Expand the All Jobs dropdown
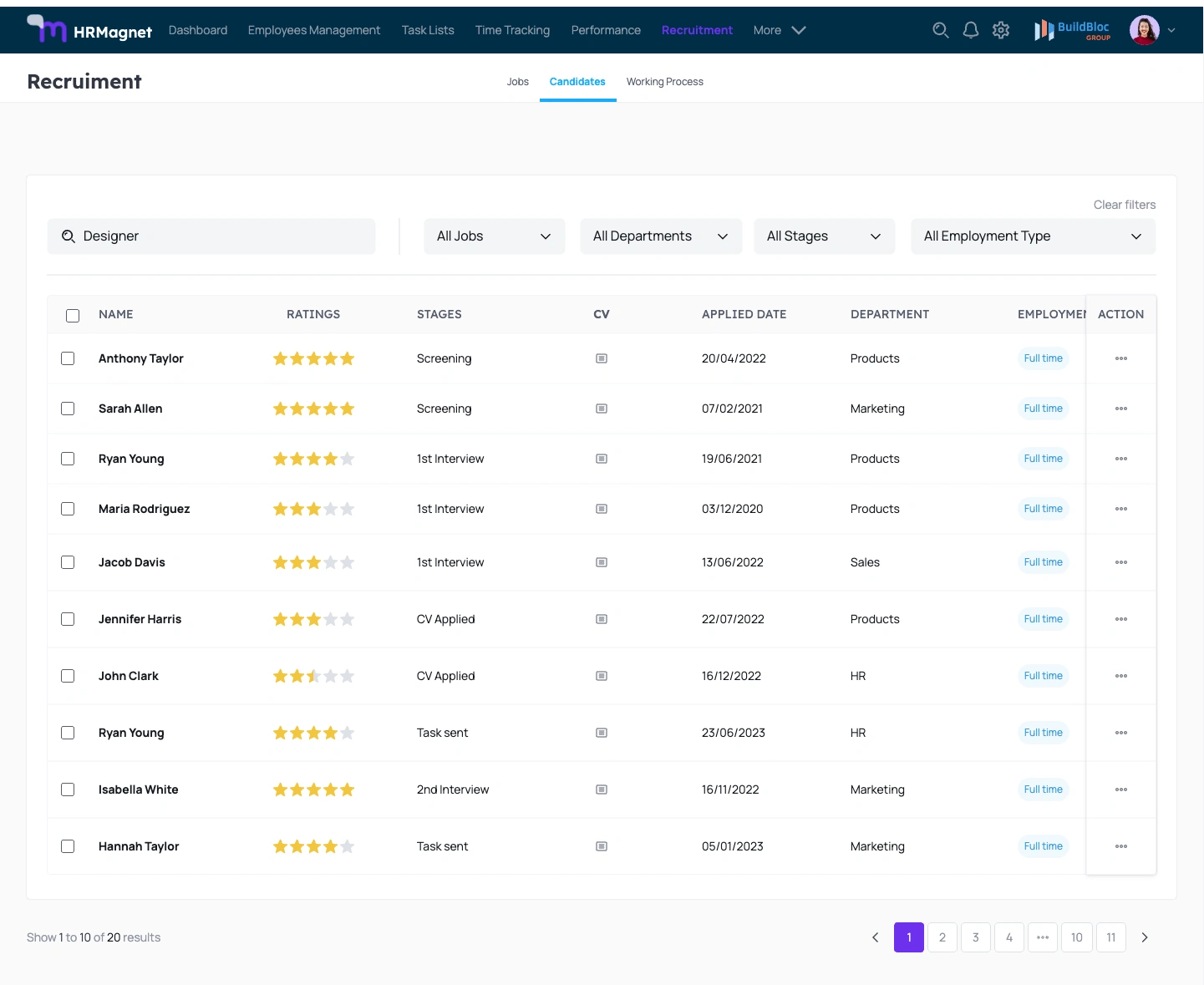Screen dimensions: 1204x985 494,236
